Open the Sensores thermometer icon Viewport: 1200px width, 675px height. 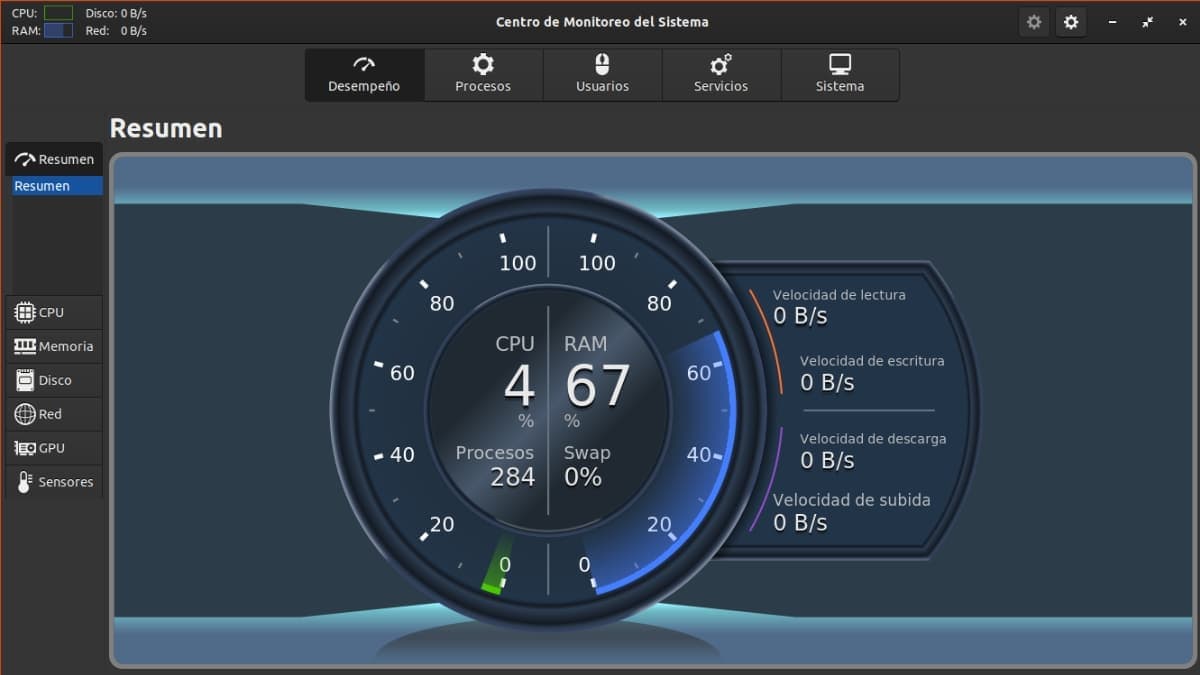pos(25,482)
